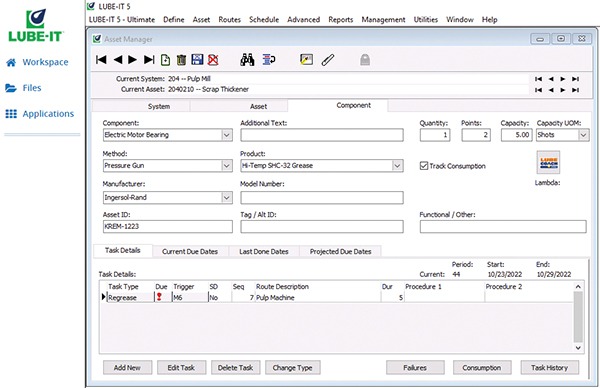The height and width of the screenshot is (388, 600).
Task: Open the Reports menu
Action: [x=341, y=20]
